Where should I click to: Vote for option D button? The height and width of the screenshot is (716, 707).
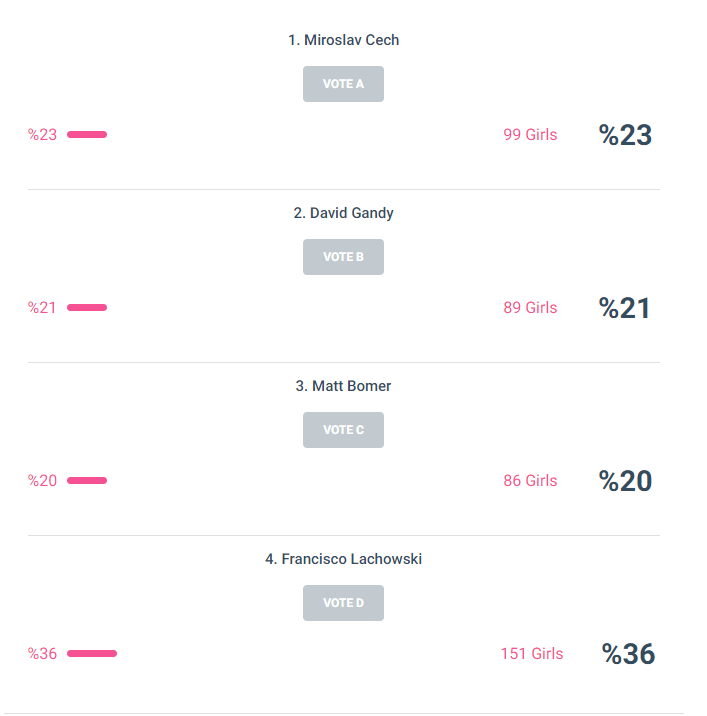coord(343,603)
